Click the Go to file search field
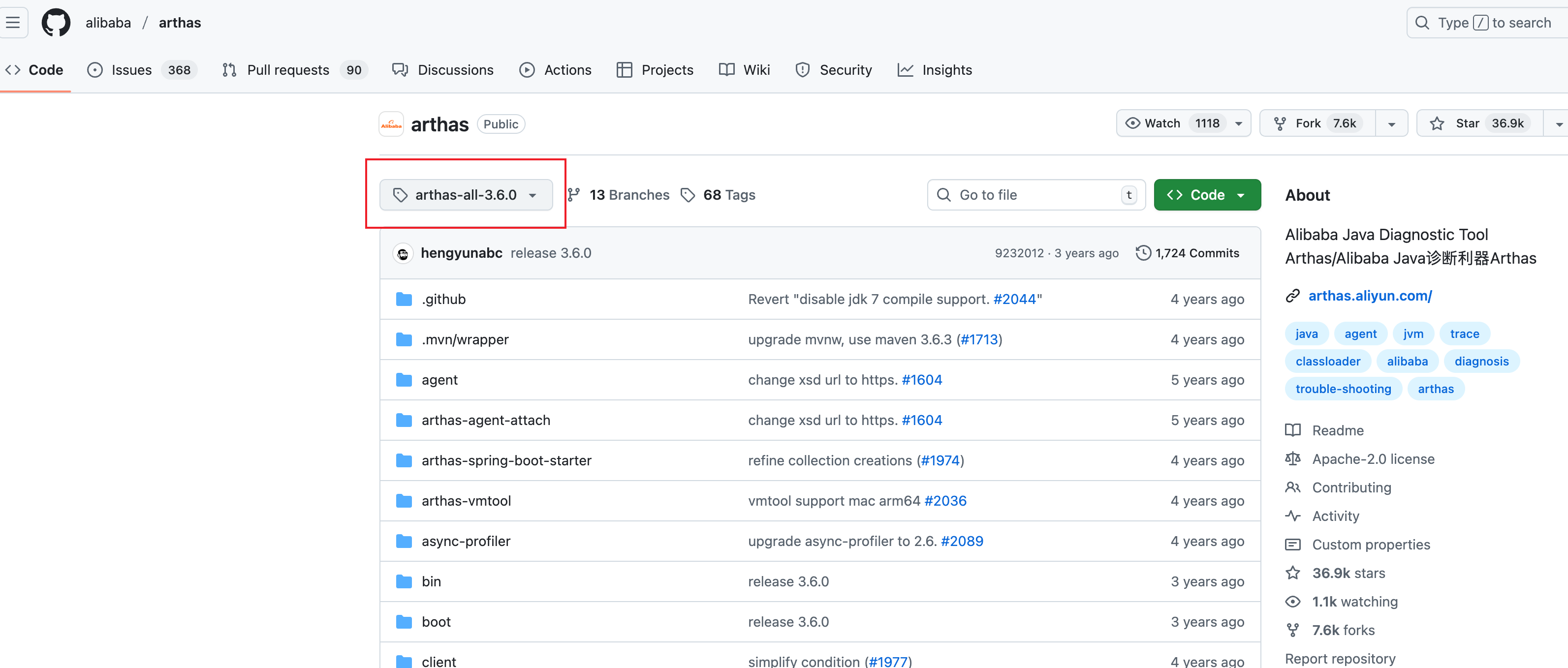 (1035, 195)
